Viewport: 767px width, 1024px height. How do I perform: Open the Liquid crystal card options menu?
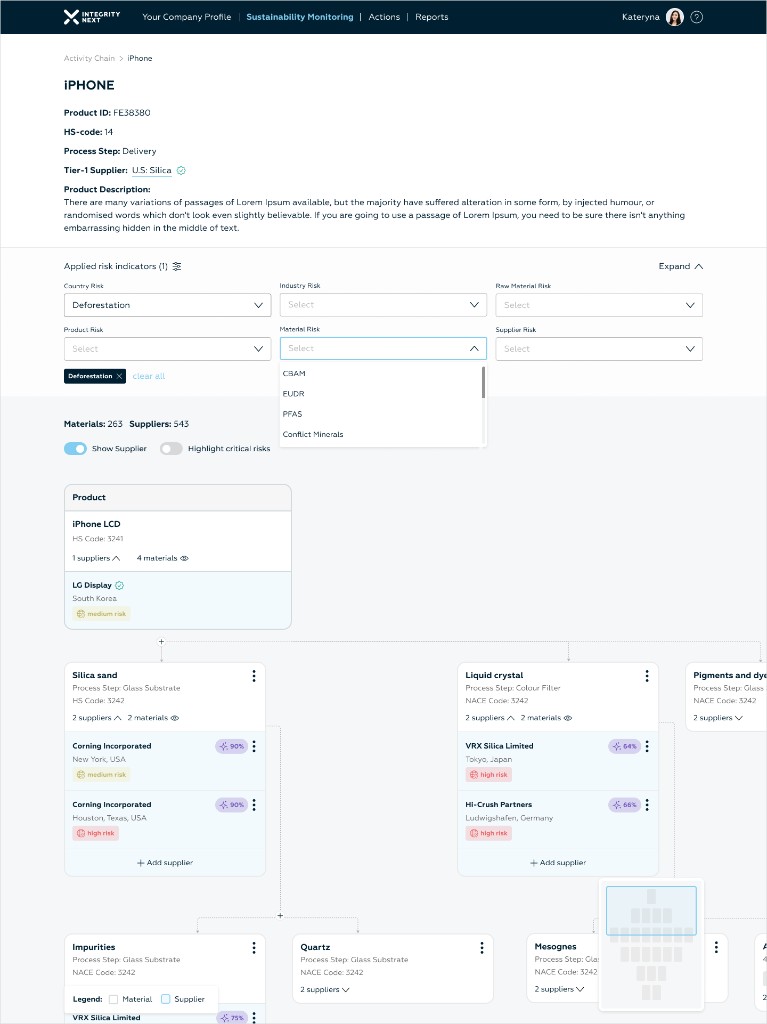point(647,676)
